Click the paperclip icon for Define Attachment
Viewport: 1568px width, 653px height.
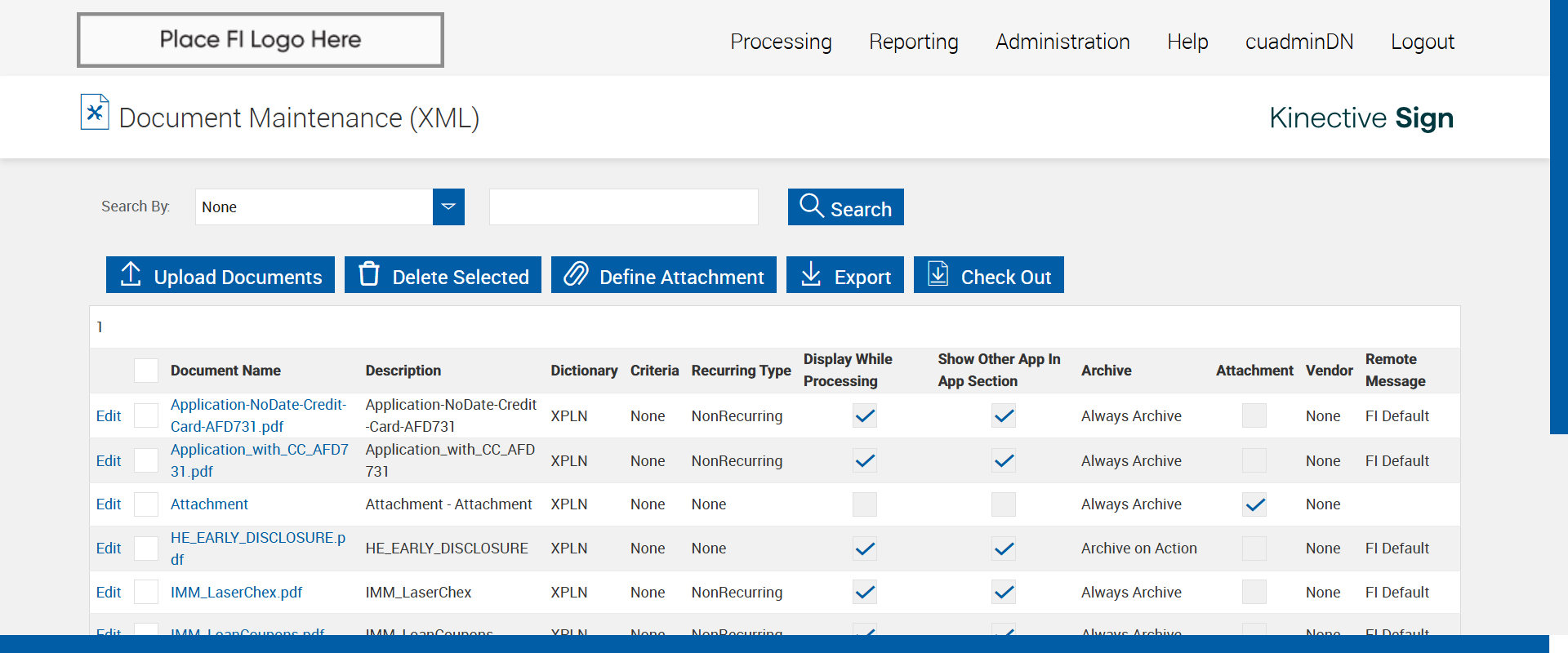tap(576, 274)
